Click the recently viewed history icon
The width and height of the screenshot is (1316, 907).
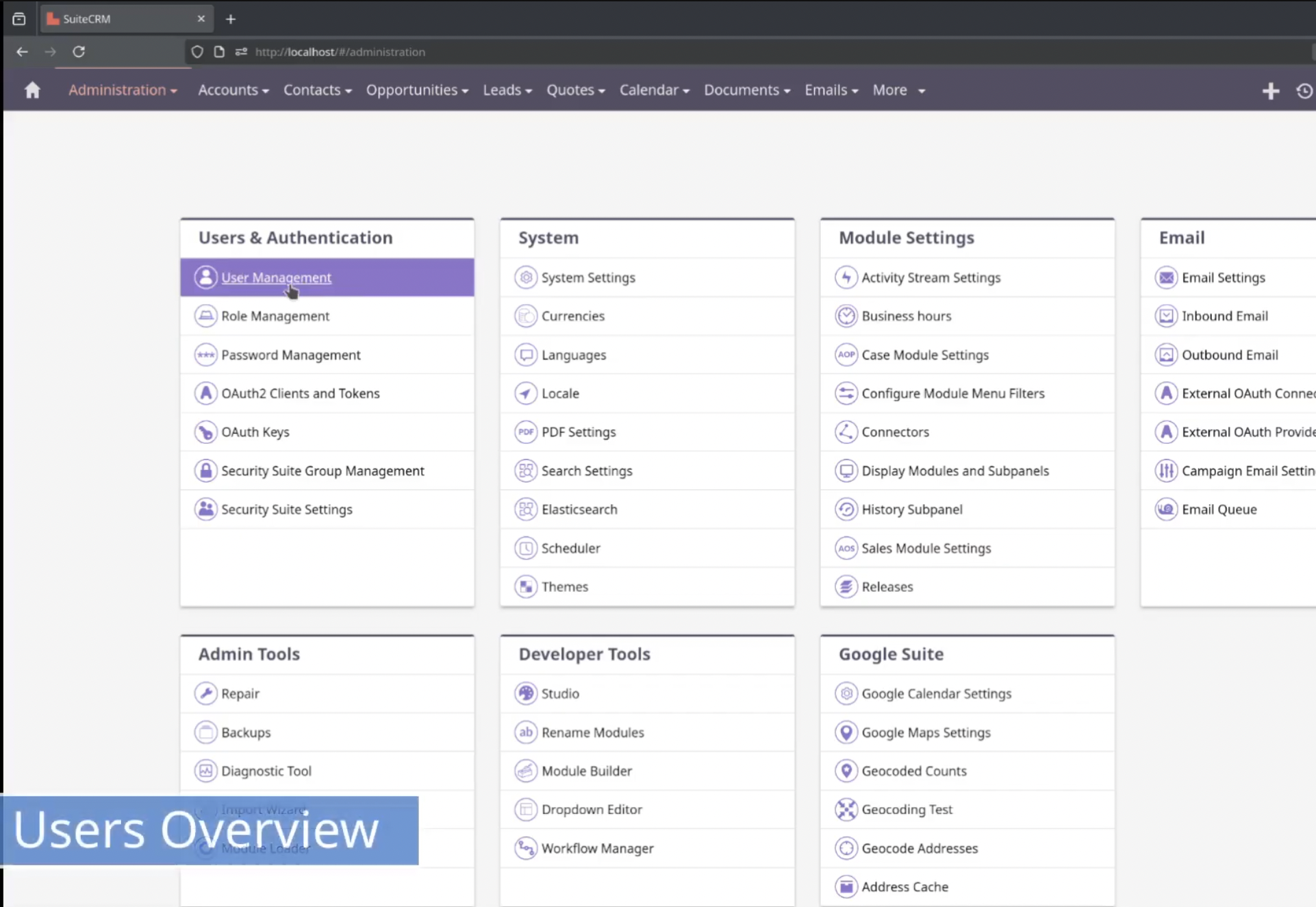(1304, 90)
